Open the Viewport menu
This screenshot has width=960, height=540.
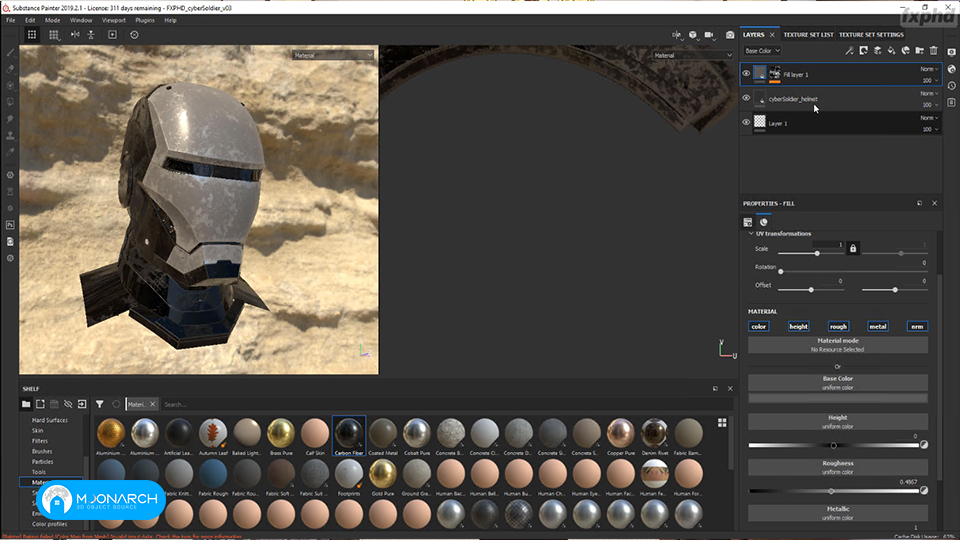coord(113,20)
